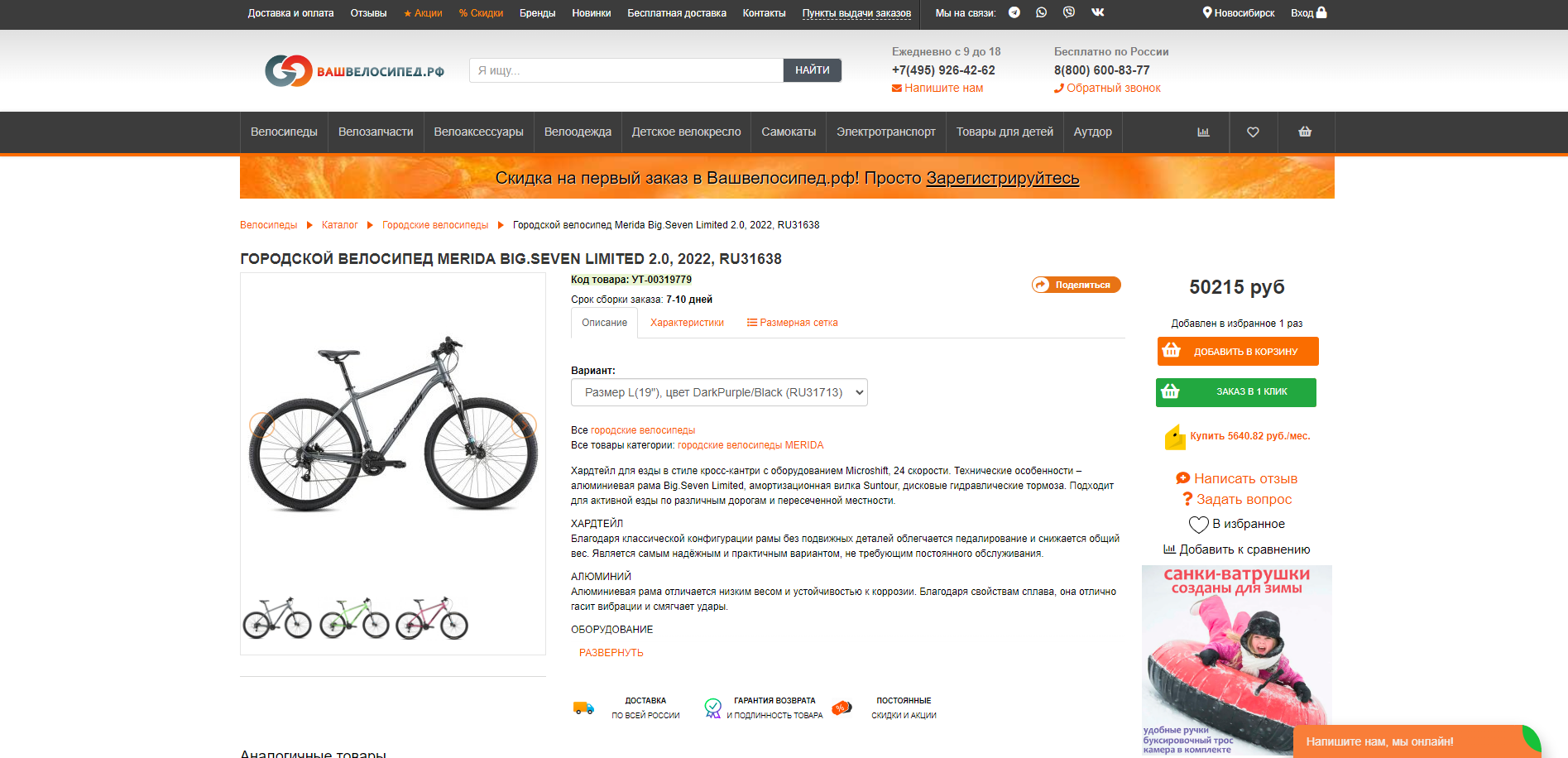Open the favorites heart icon in navbar
This screenshot has width=1568, height=758.
[x=1253, y=132]
